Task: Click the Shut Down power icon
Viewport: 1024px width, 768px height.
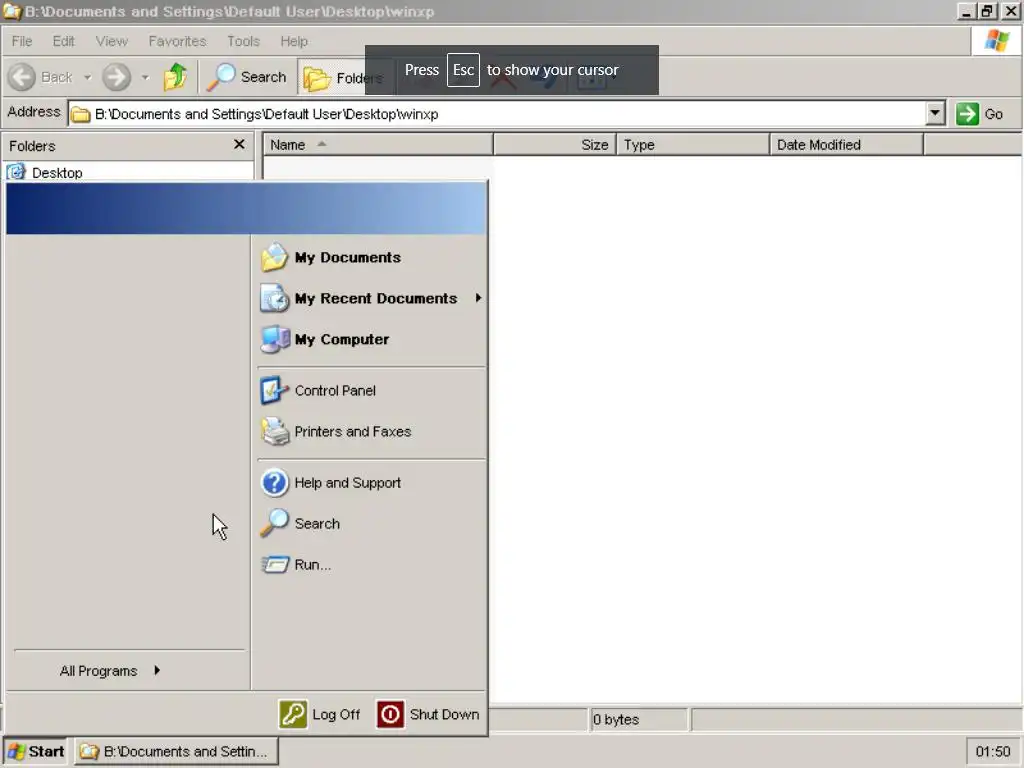Action: coord(390,714)
